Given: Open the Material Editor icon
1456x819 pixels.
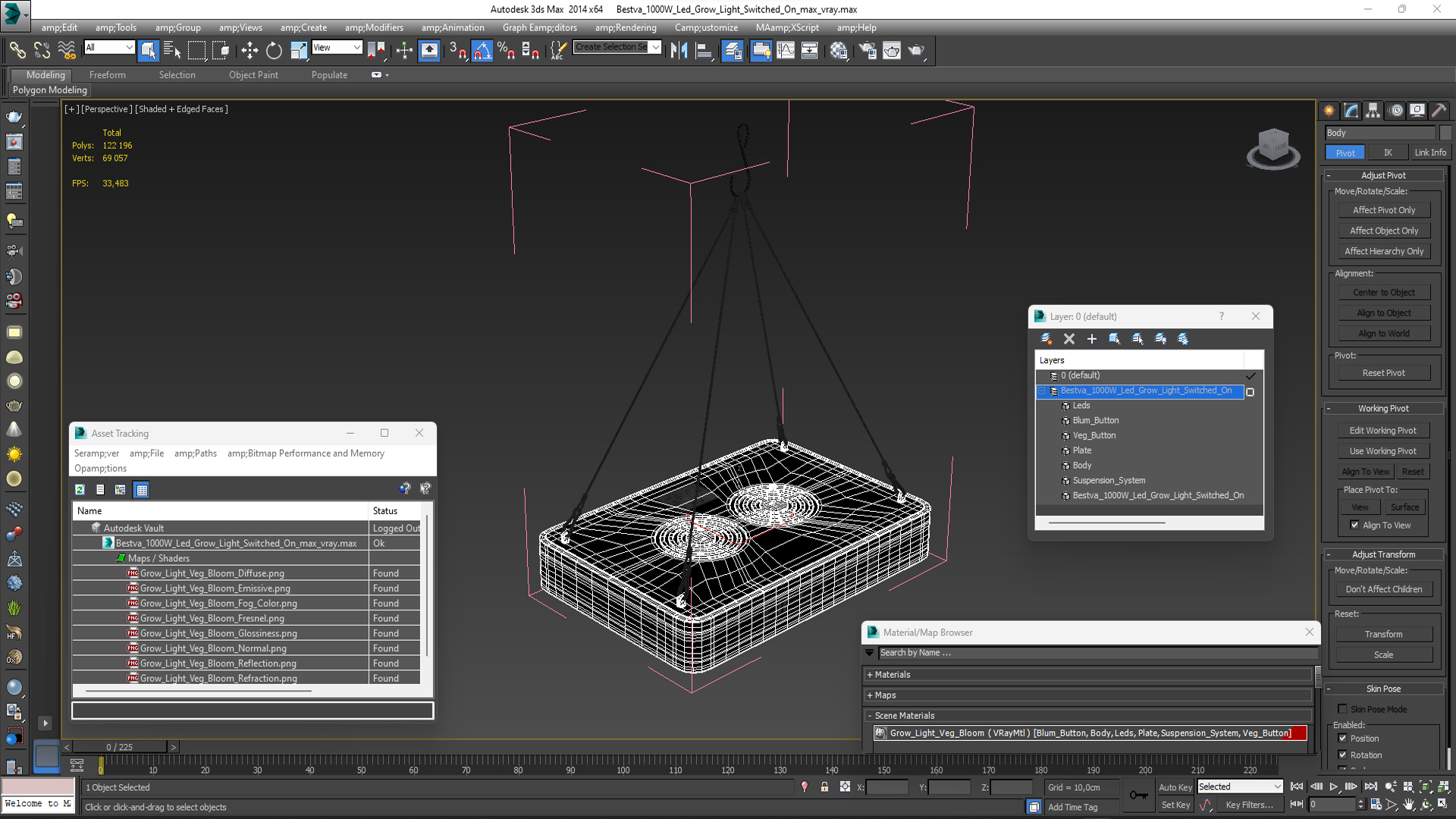Looking at the screenshot, I should 838,51.
